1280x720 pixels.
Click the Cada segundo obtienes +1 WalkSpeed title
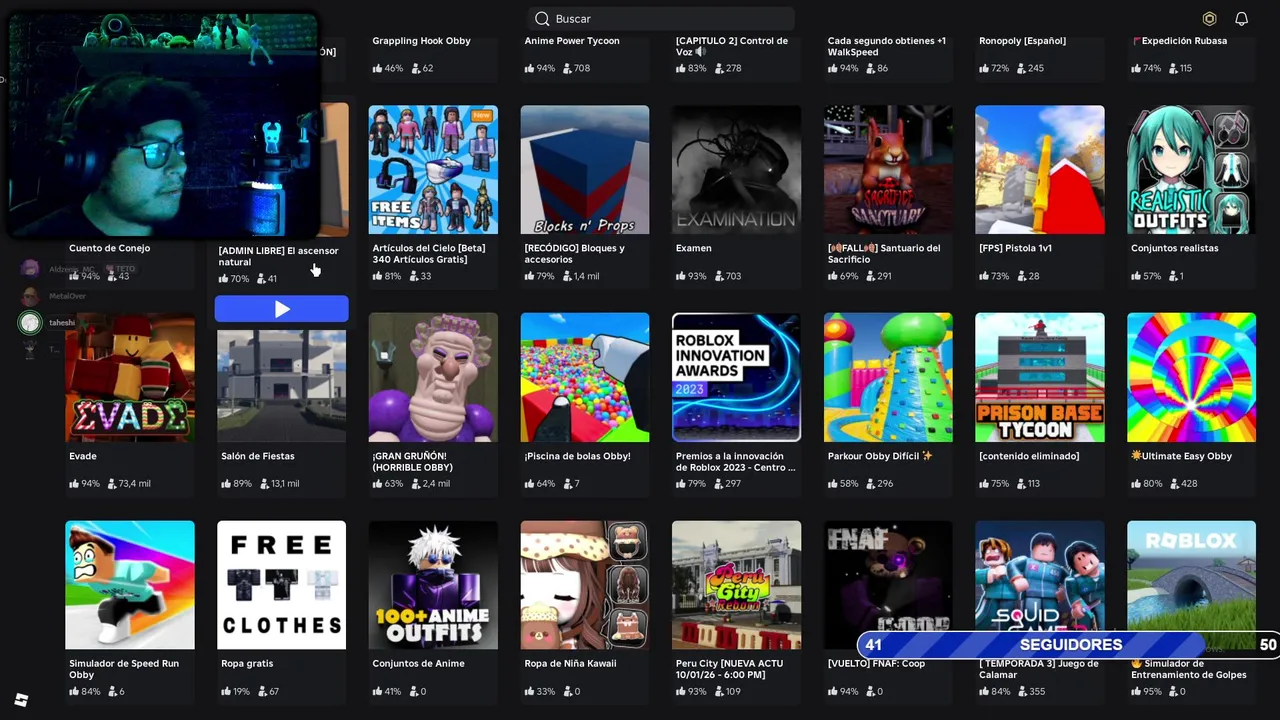886,46
